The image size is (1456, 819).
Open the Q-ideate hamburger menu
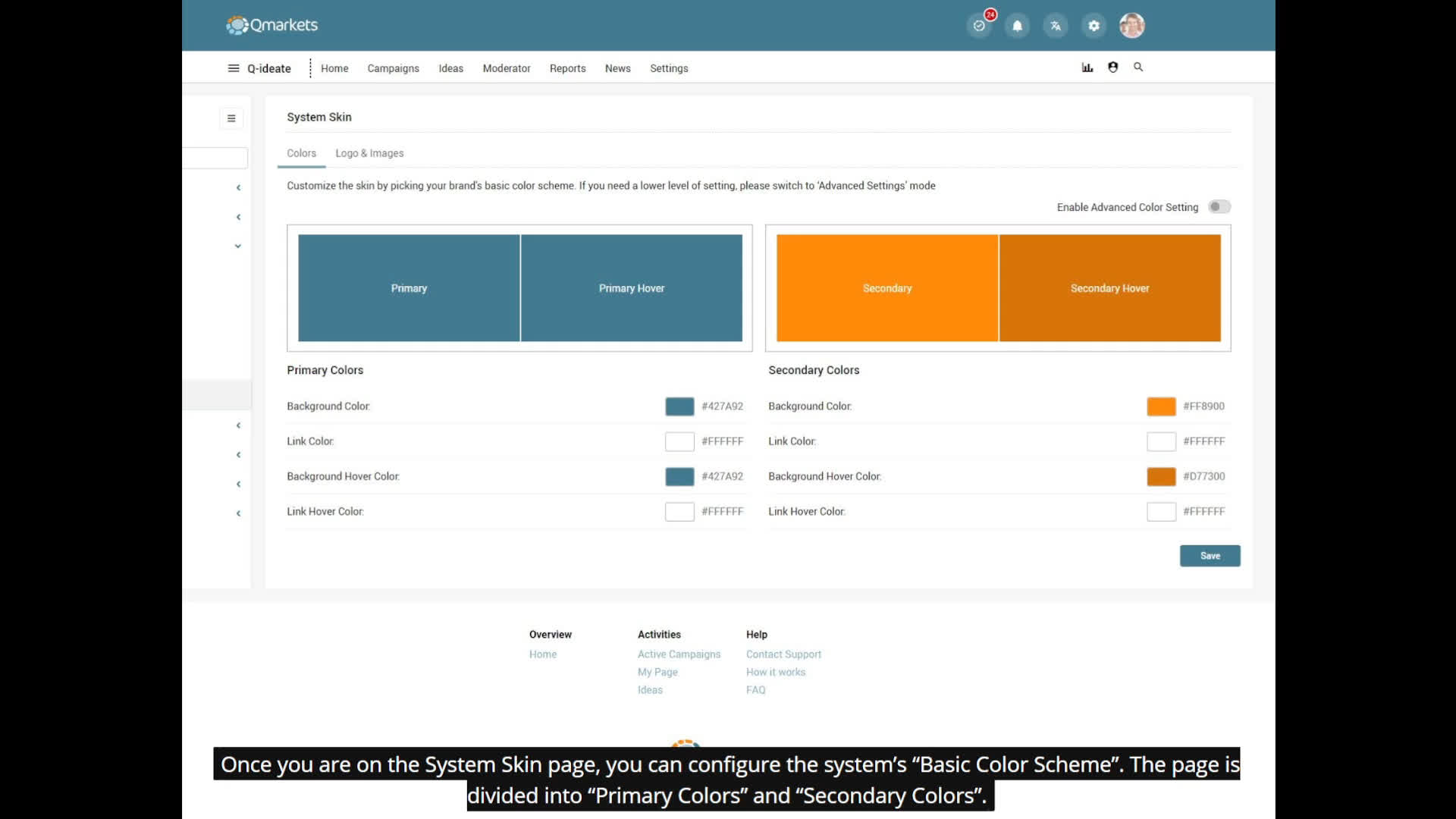[x=234, y=68]
